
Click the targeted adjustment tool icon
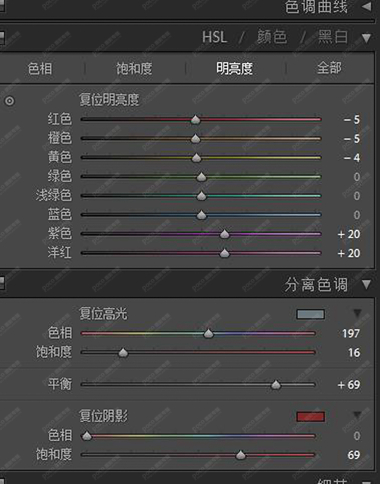coord(10,101)
